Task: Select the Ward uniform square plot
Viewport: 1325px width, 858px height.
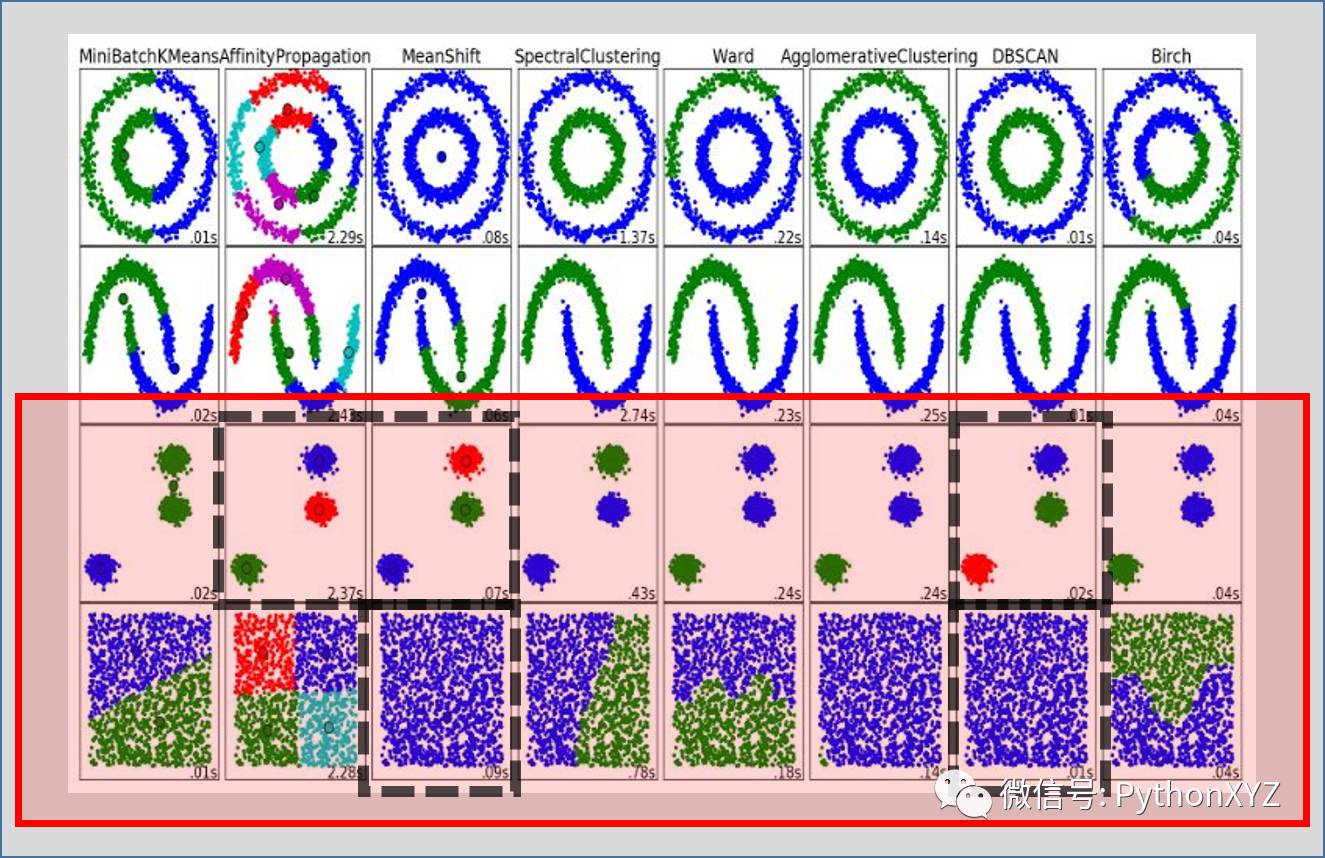Action: click(x=734, y=691)
